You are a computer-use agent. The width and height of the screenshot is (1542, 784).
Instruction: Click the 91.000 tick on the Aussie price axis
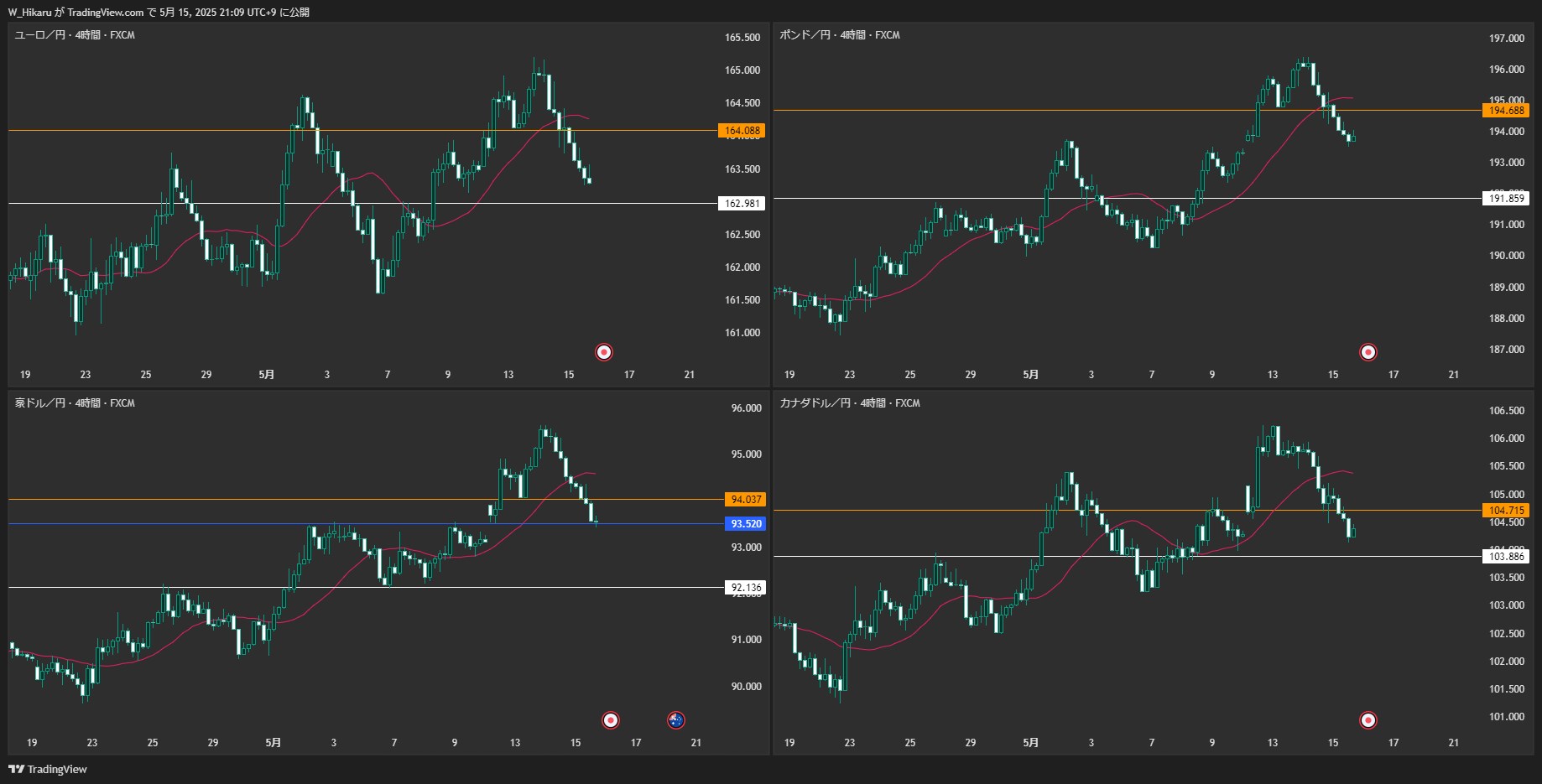tap(746, 640)
